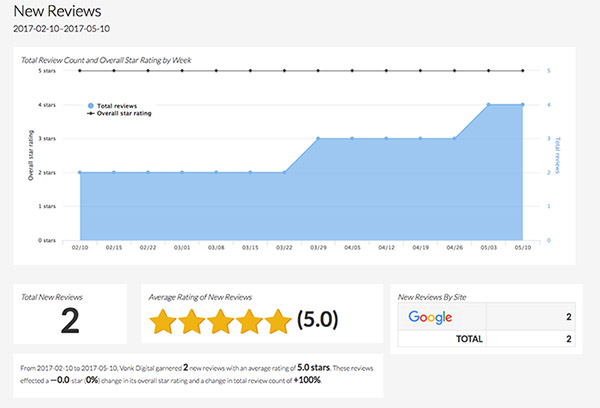Screen dimensions: 600x408
Task: Click the 04/05 overall star rating point
Action: 352,71
